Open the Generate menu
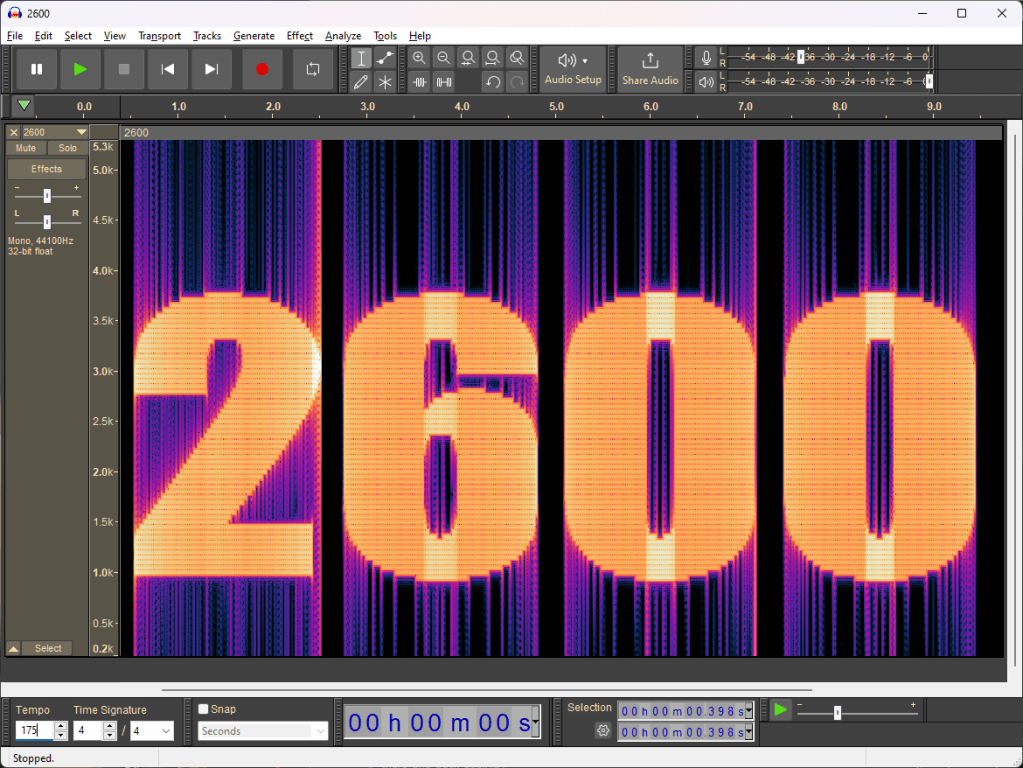Screen dimensions: 1023x768 pos(254,36)
